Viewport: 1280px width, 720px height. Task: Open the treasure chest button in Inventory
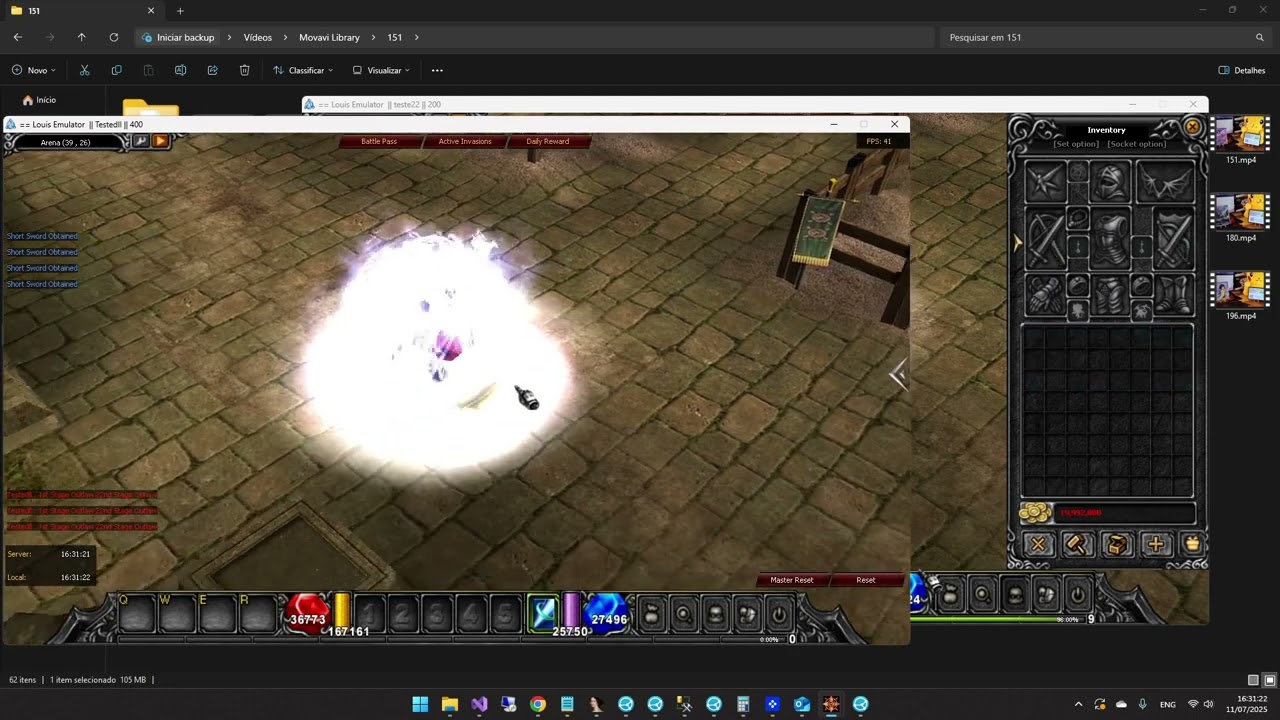click(1116, 544)
